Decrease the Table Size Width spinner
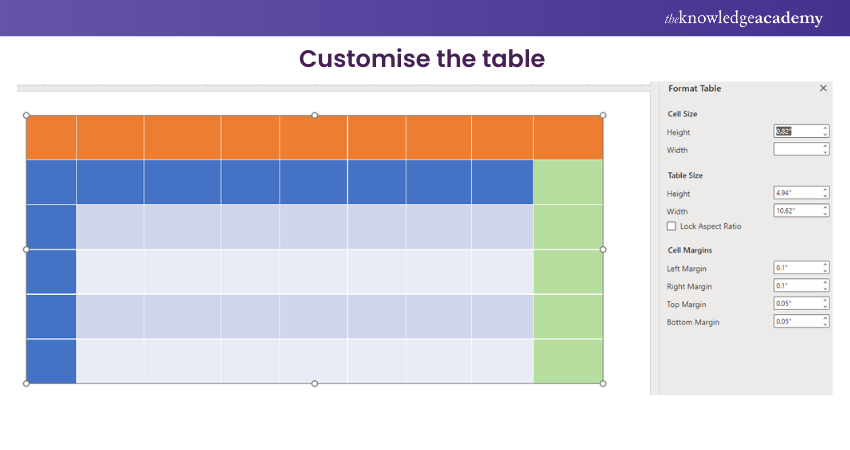 [x=825, y=214]
